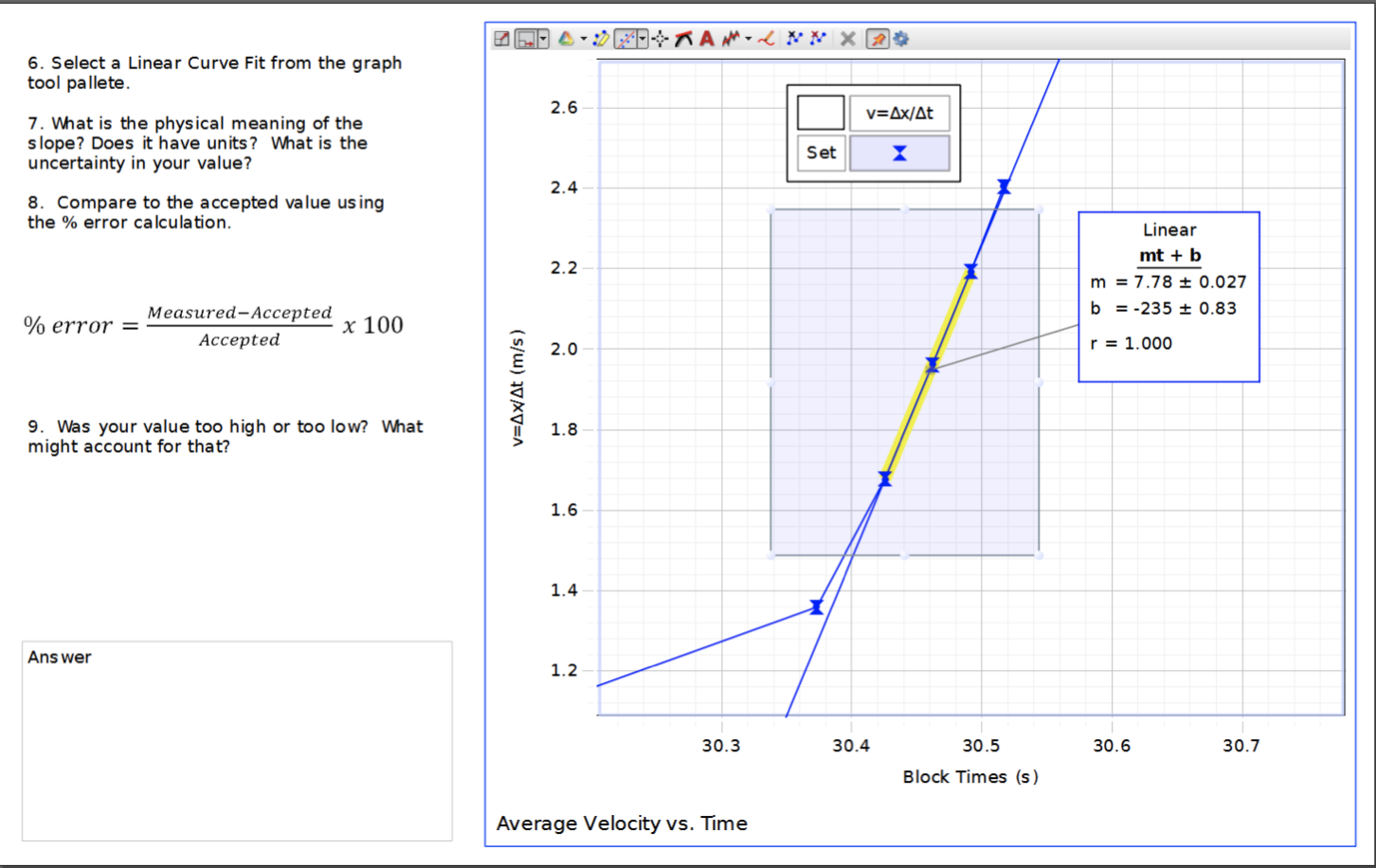Click inside the Answer text box
Screen dimensions: 1376x868
click(x=235, y=739)
